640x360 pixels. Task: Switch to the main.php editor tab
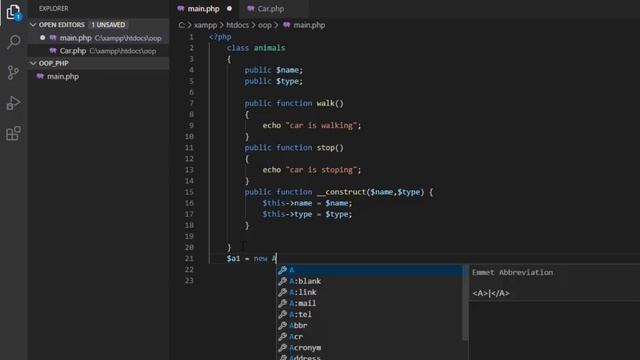coord(204,9)
